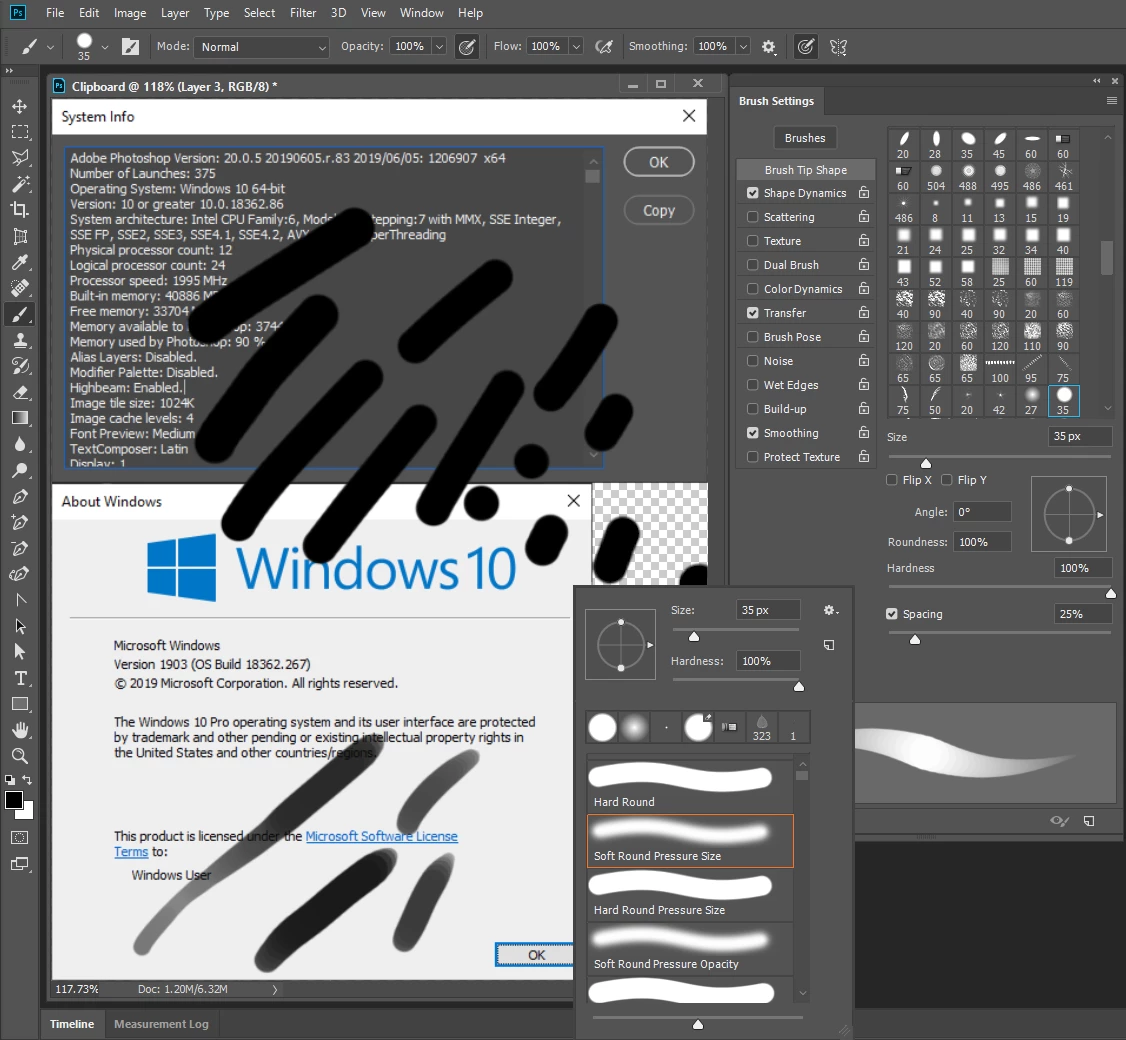Enable Dual Brush checkbox
This screenshot has height=1040, width=1126.
[753, 264]
